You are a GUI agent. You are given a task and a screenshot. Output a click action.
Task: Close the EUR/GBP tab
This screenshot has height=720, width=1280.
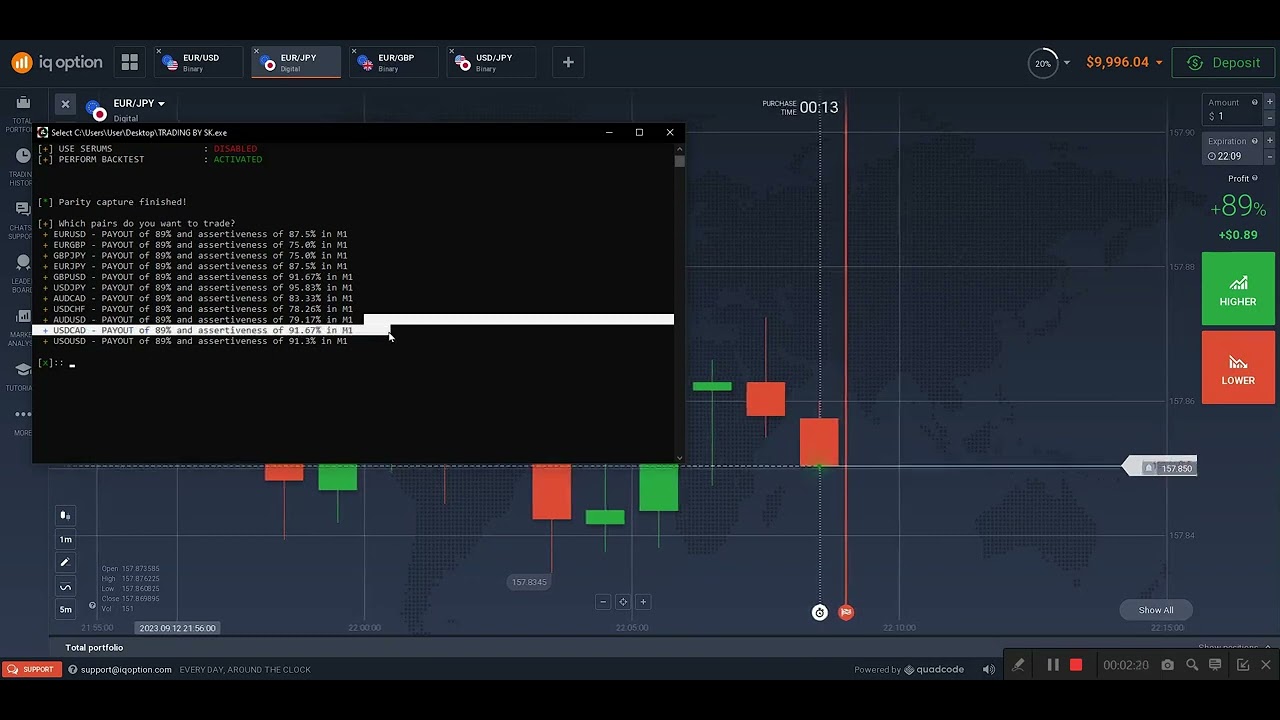point(354,51)
